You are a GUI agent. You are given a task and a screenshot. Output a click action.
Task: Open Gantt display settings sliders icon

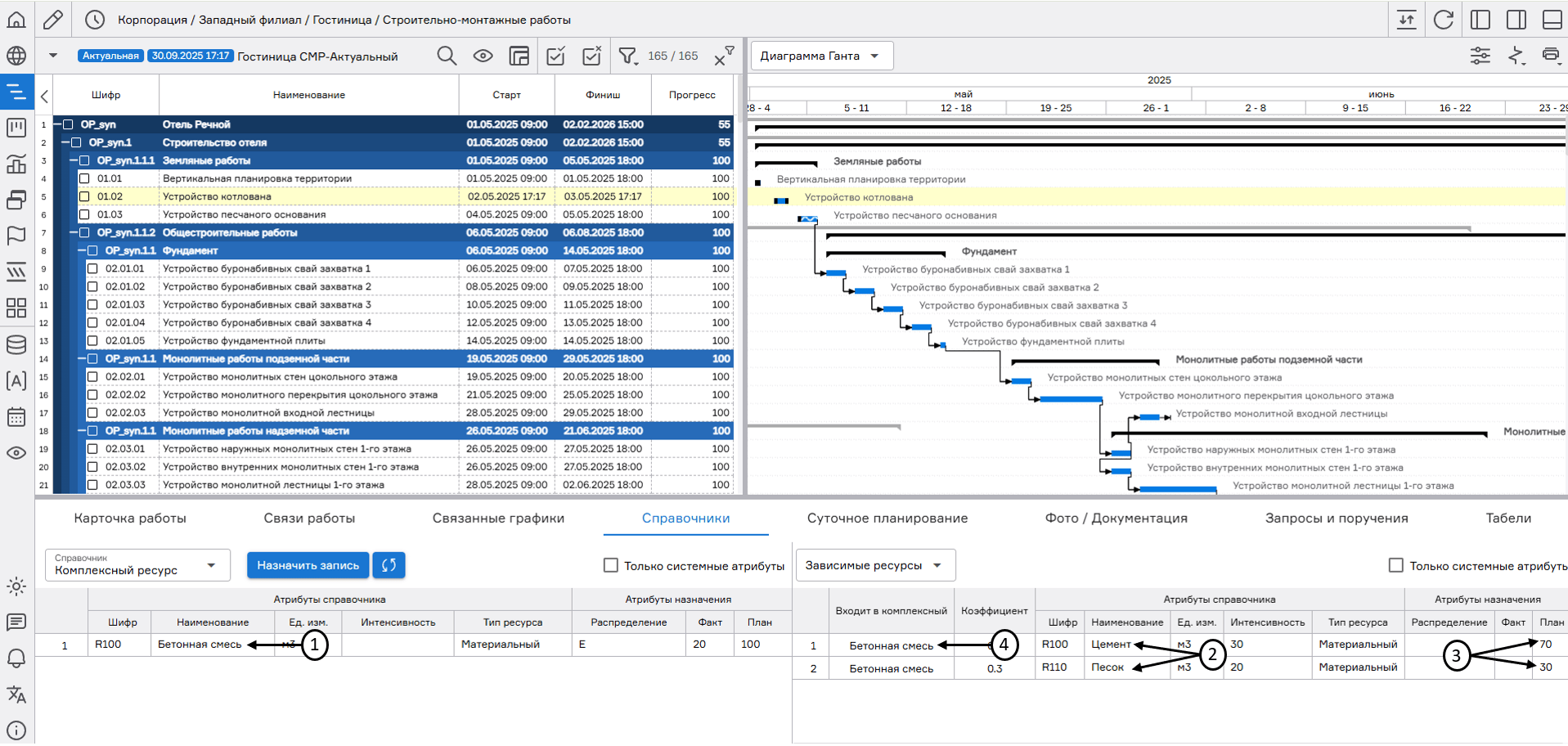(1480, 56)
